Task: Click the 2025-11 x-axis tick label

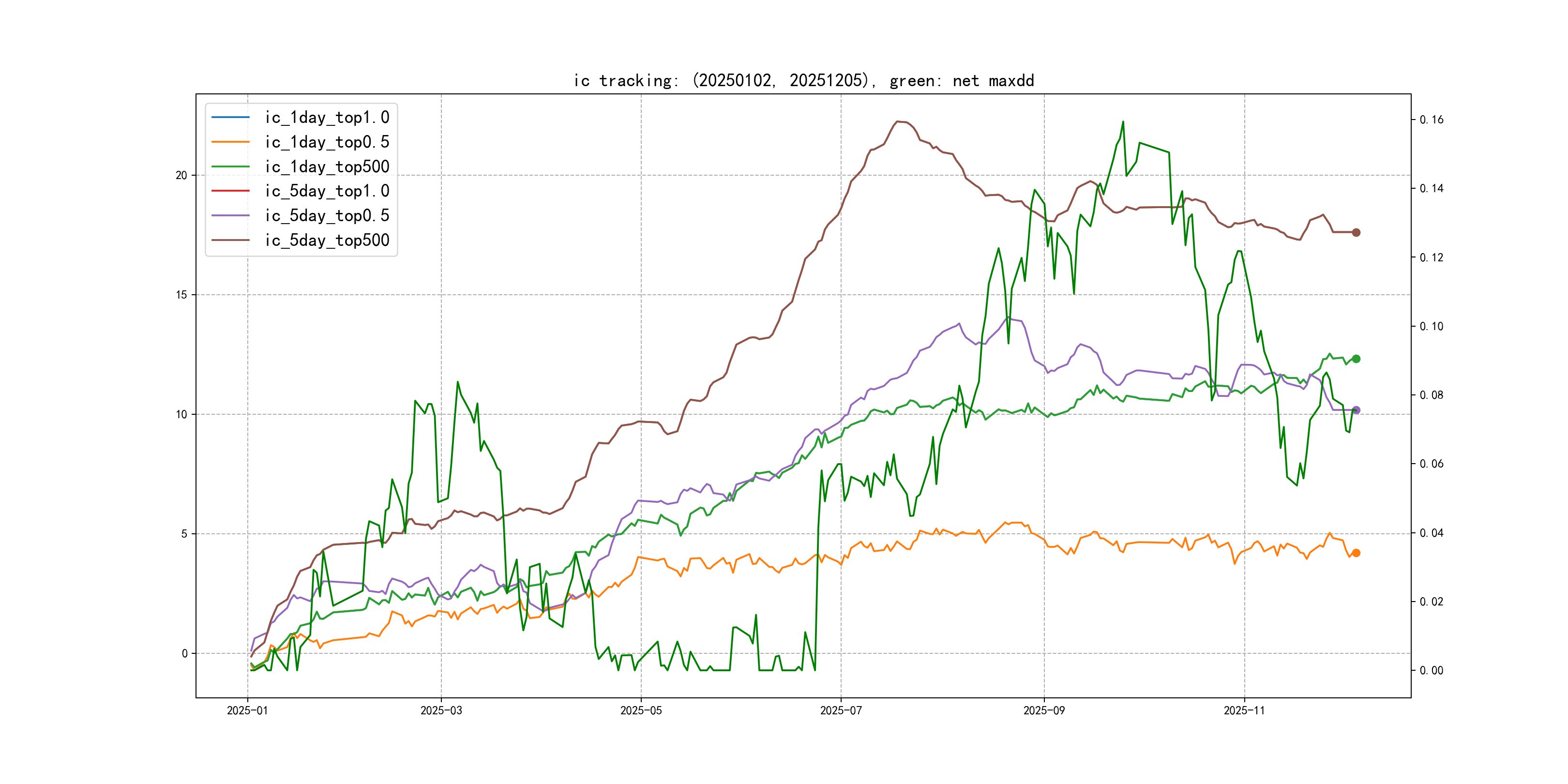Action: pos(1244,711)
